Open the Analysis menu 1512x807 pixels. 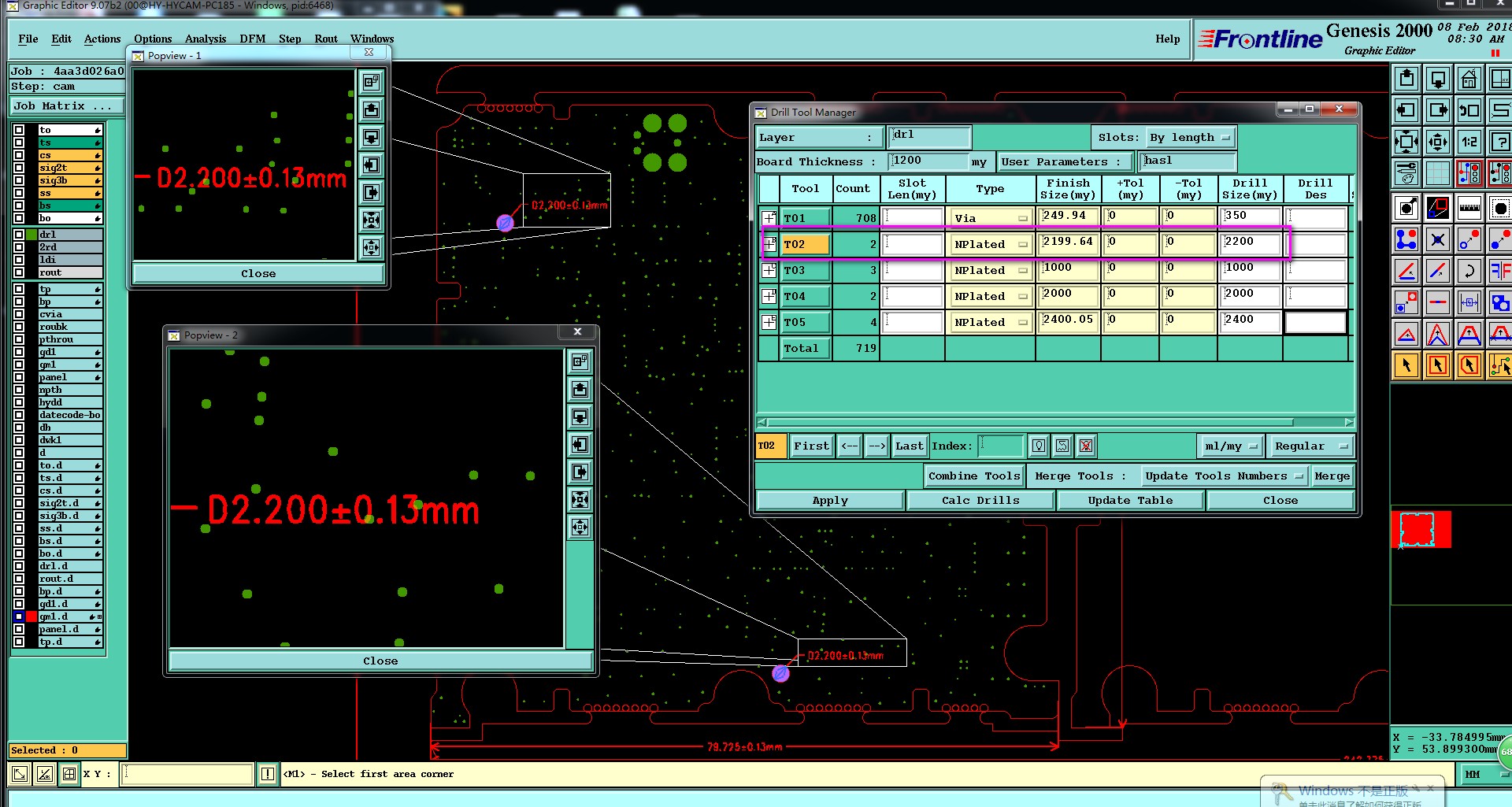click(x=206, y=39)
